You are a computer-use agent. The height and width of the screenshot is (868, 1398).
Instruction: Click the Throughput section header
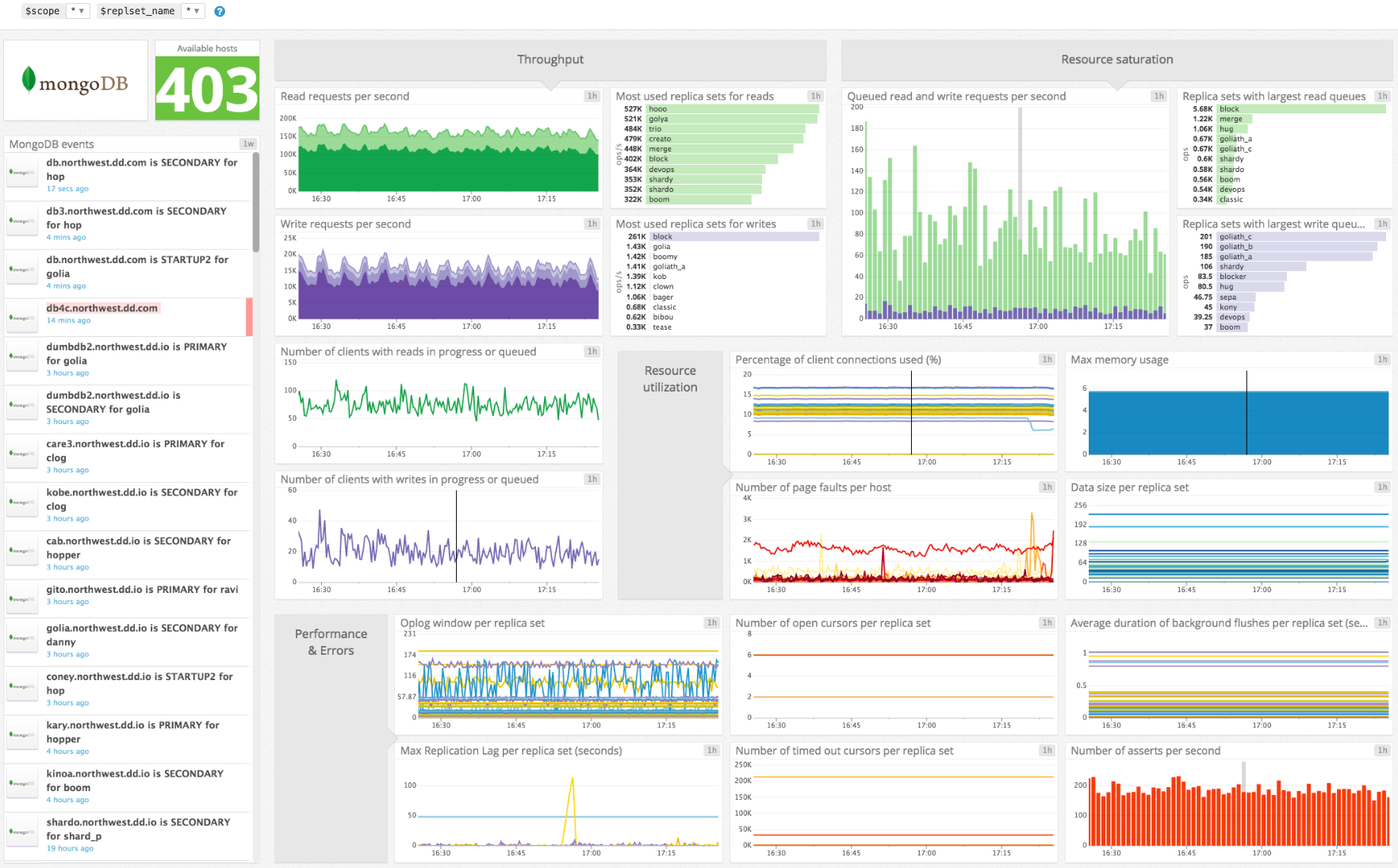[x=550, y=59]
